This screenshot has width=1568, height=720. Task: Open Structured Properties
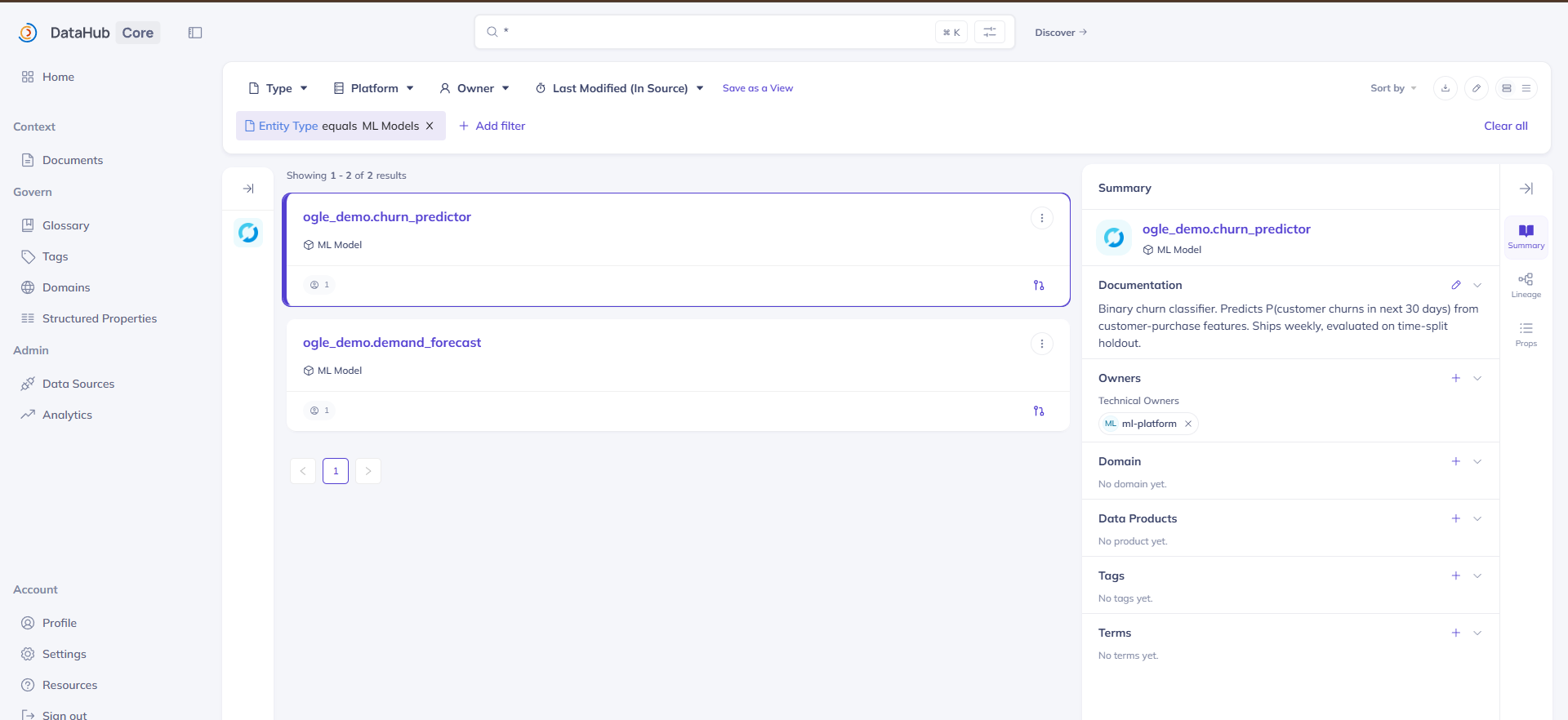(100, 318)
